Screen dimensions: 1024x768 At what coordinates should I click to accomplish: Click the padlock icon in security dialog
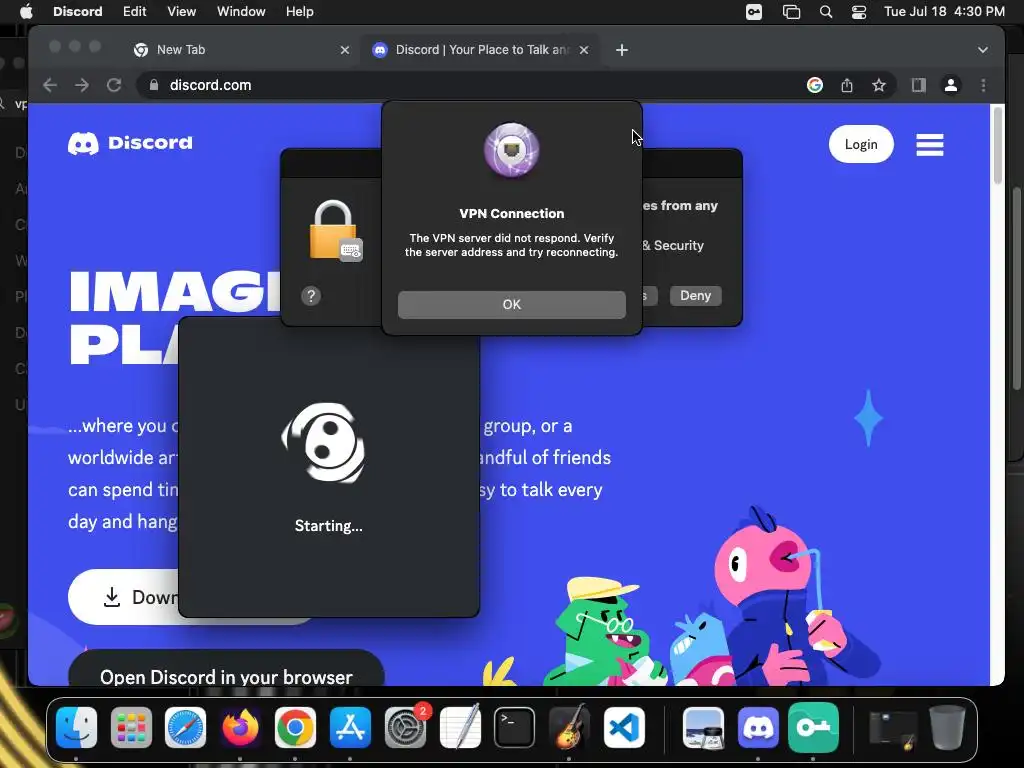(x=334, y=231)
